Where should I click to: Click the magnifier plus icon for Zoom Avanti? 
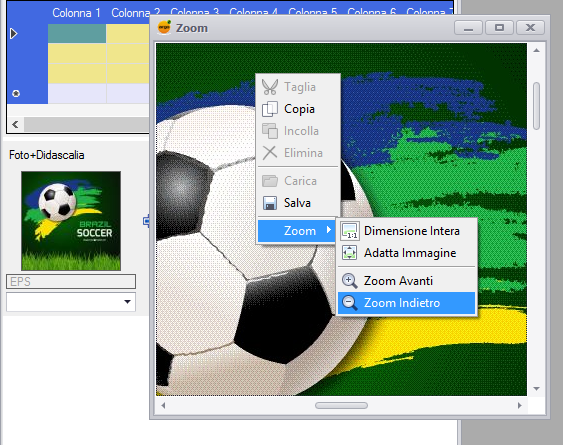(349, 281)
